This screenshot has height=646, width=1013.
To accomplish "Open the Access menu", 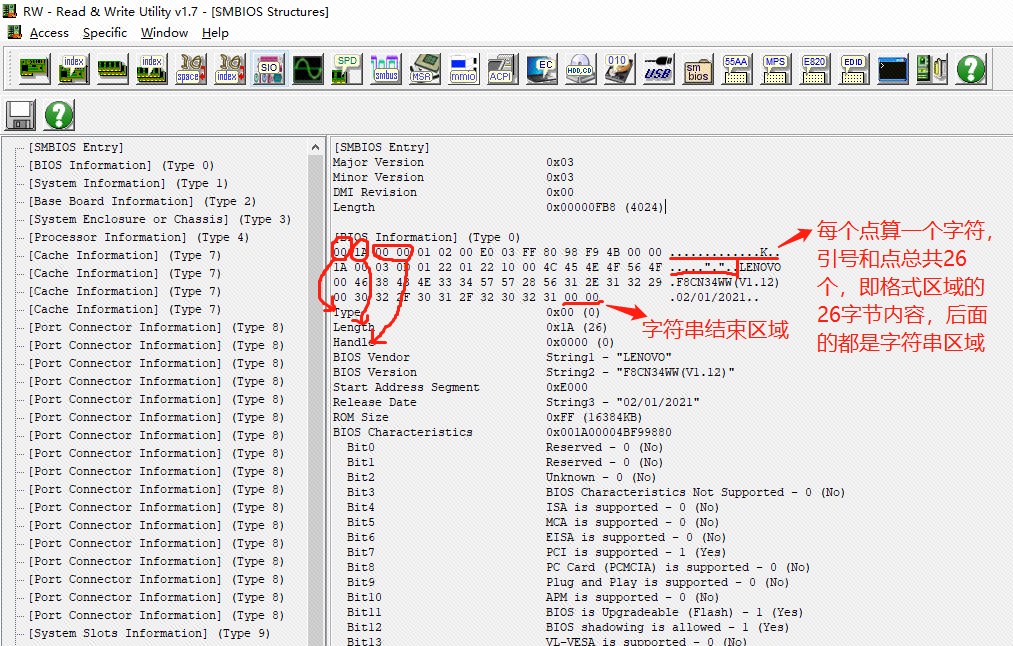I will coord(49,32).
